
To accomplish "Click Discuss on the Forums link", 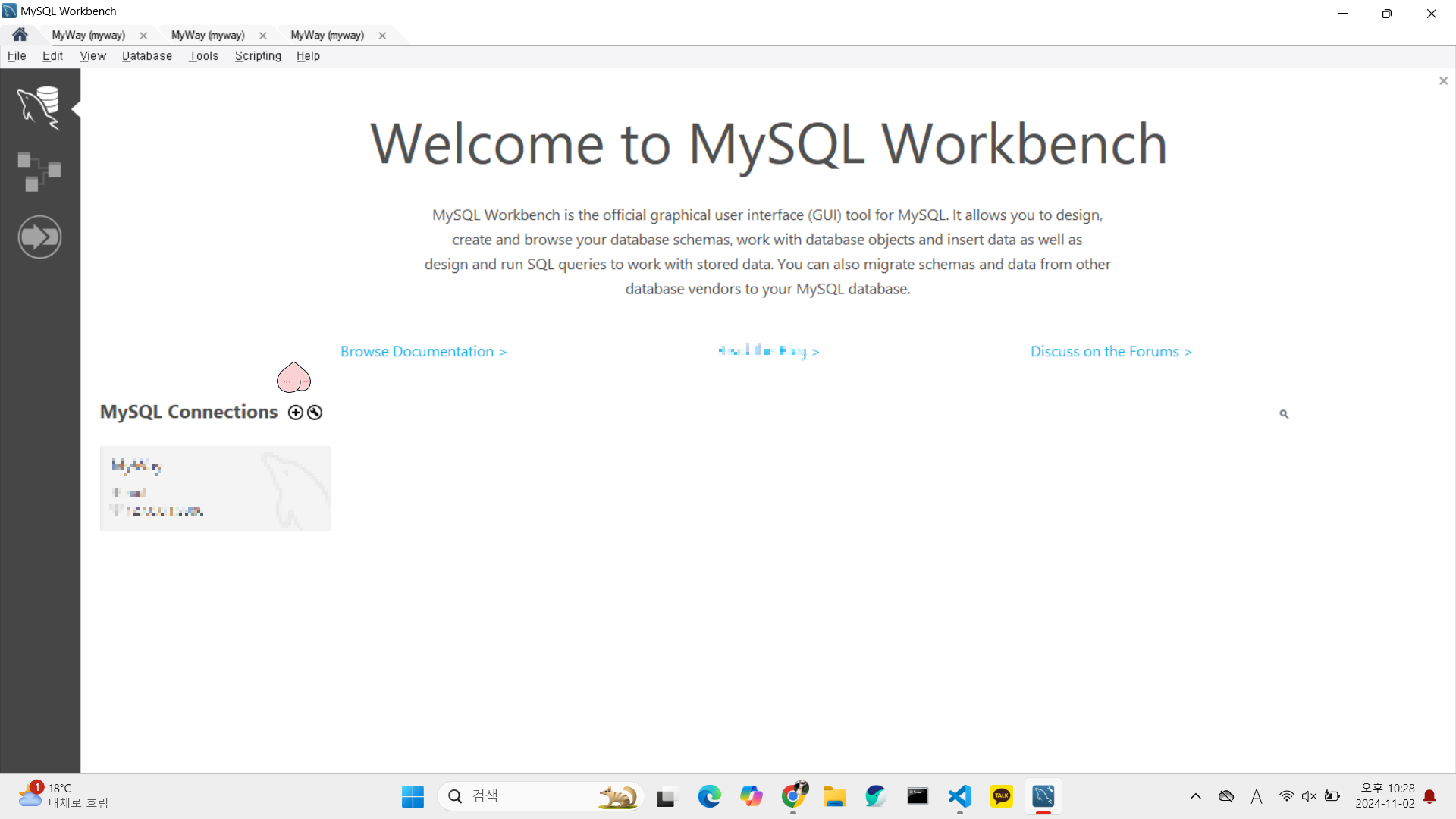I will point(1111,352).
